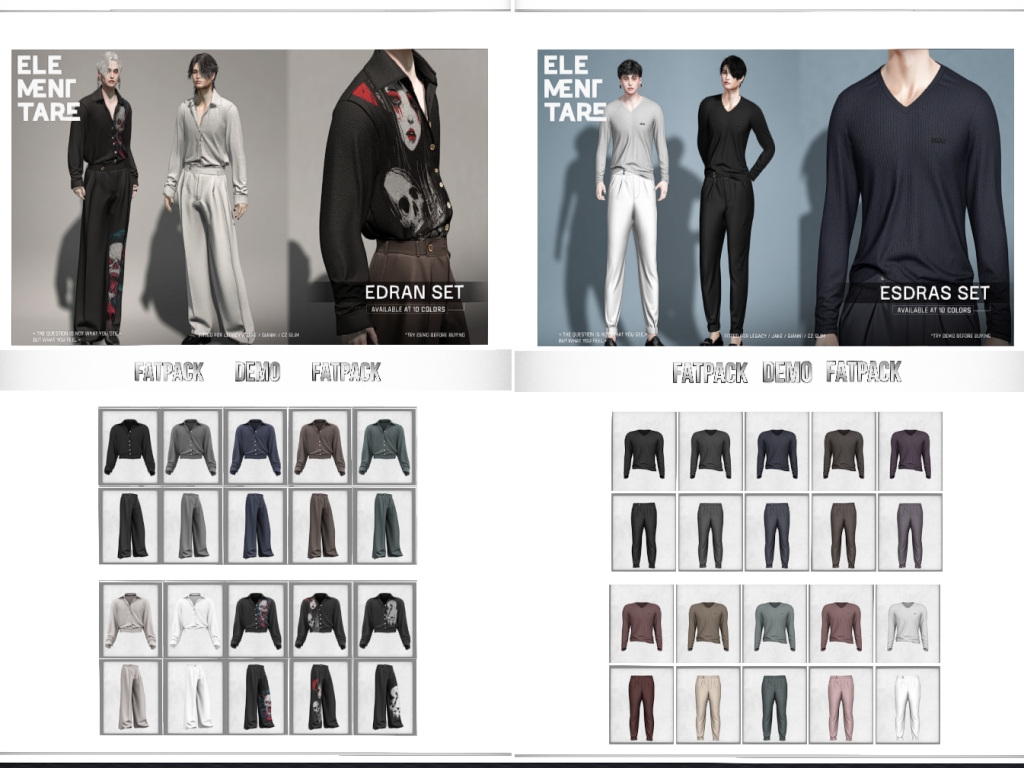Pick the pink Esdras jogger pants
Viewport: 1024px width, 768px height.
pyautogui.click(x=841, y=704)
